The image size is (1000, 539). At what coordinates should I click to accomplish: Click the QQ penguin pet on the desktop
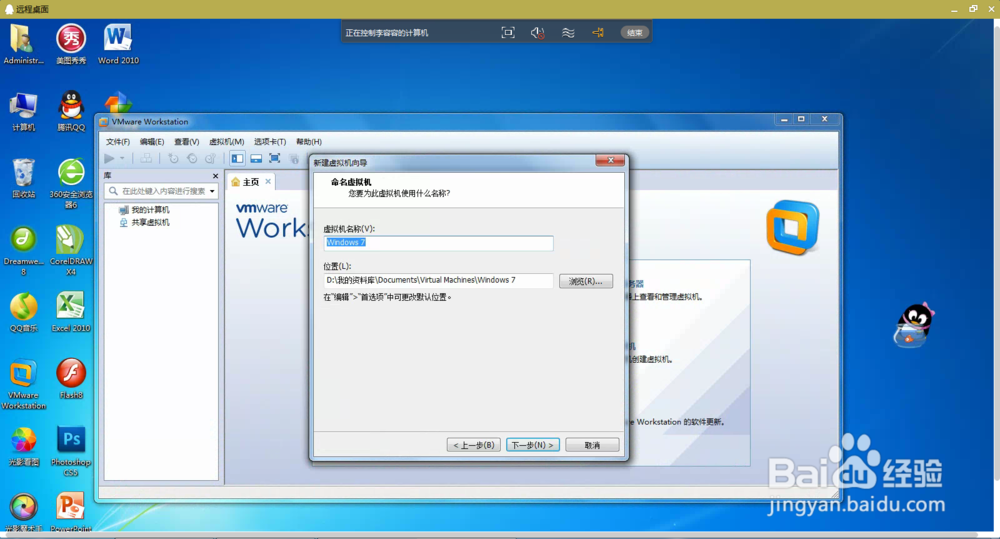[x=914, y=325]
